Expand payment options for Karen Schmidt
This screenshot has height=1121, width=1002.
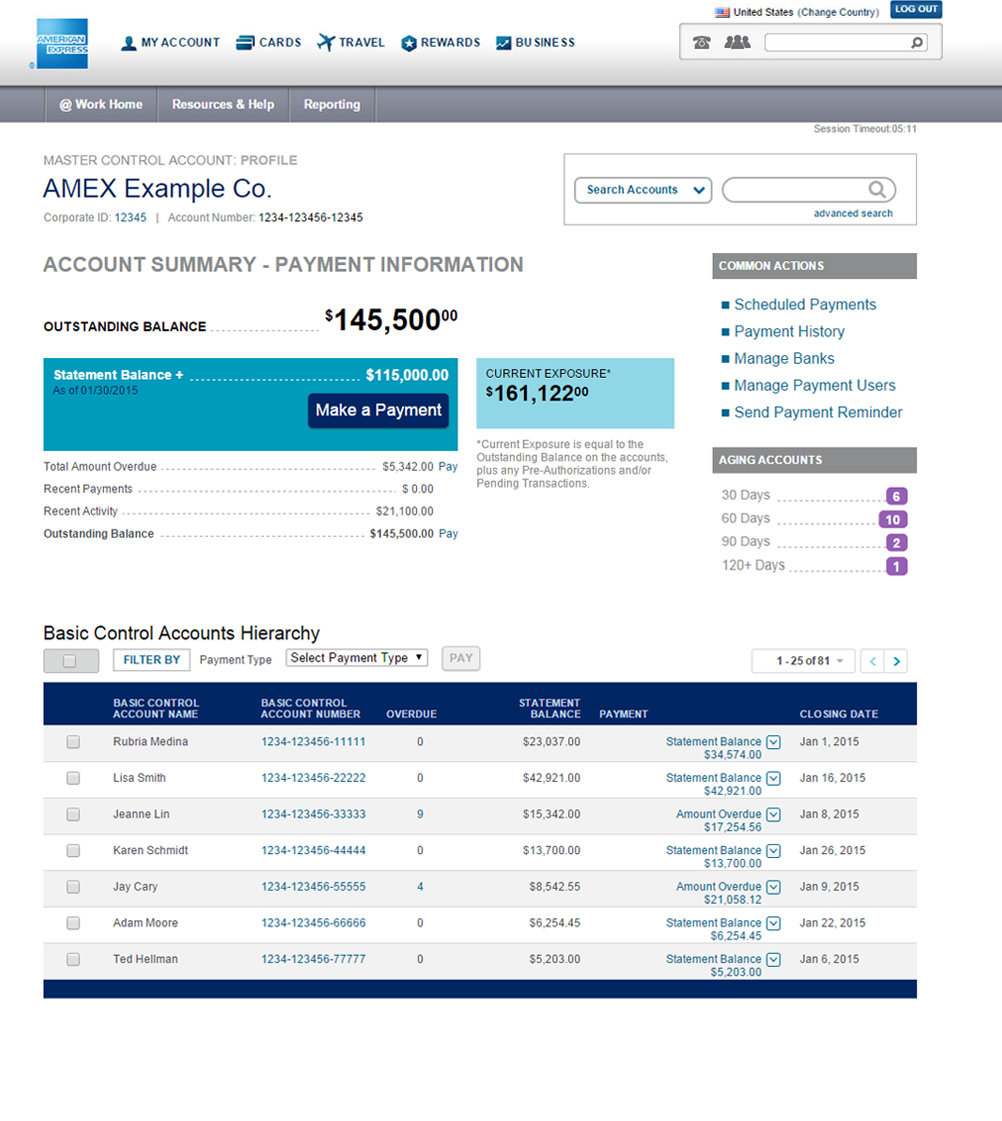click(x=773, y=851)
